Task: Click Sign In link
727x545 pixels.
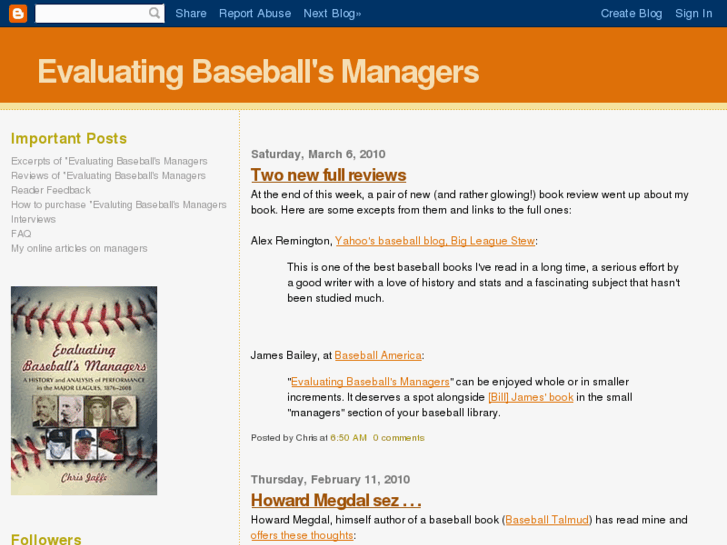Action: pyautogui.click(x=694, y=13)
